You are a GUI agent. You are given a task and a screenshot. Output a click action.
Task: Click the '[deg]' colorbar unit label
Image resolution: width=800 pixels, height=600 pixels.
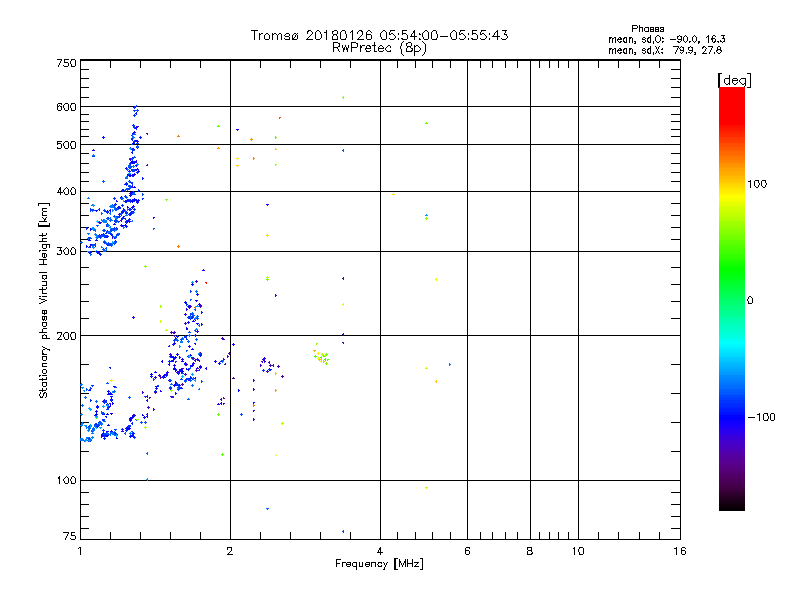[x=734, y=80]
